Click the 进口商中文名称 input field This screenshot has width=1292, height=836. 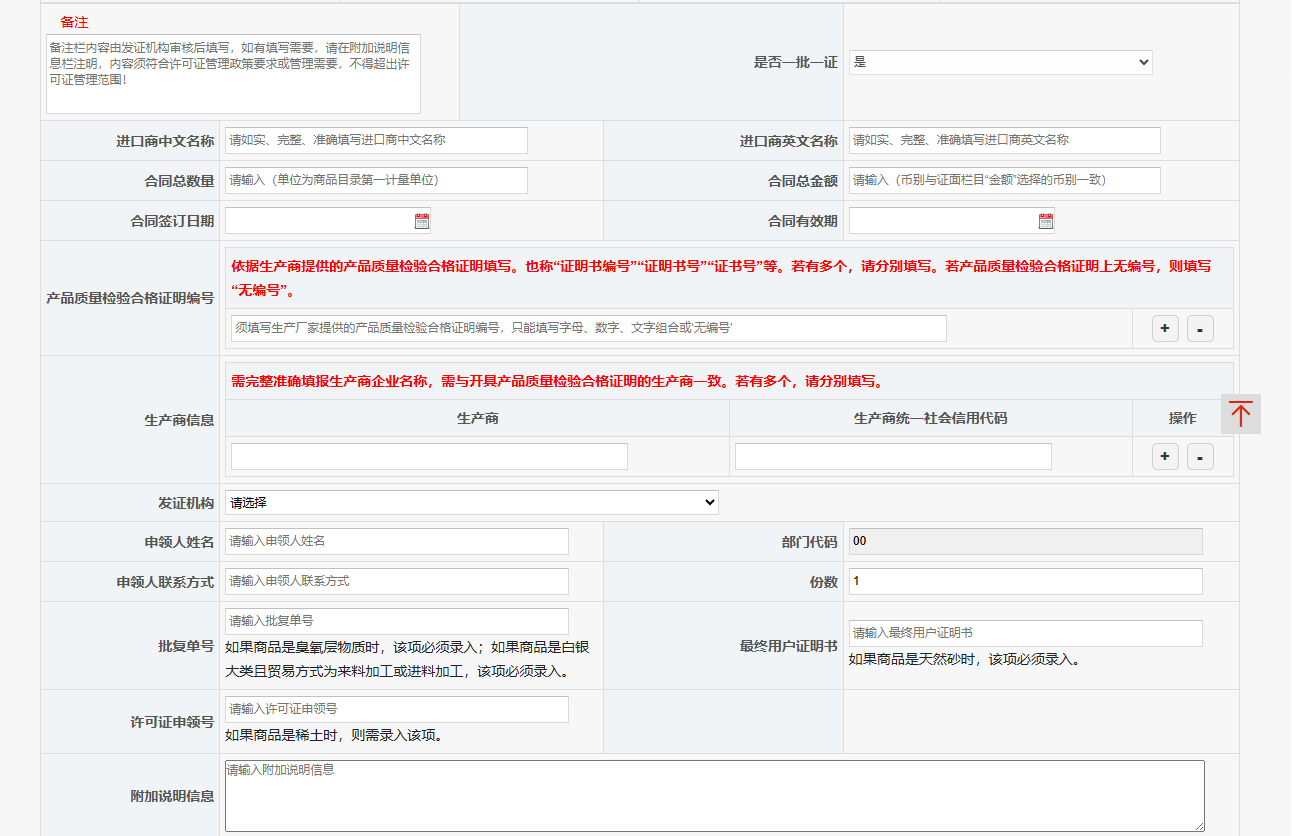376,141
